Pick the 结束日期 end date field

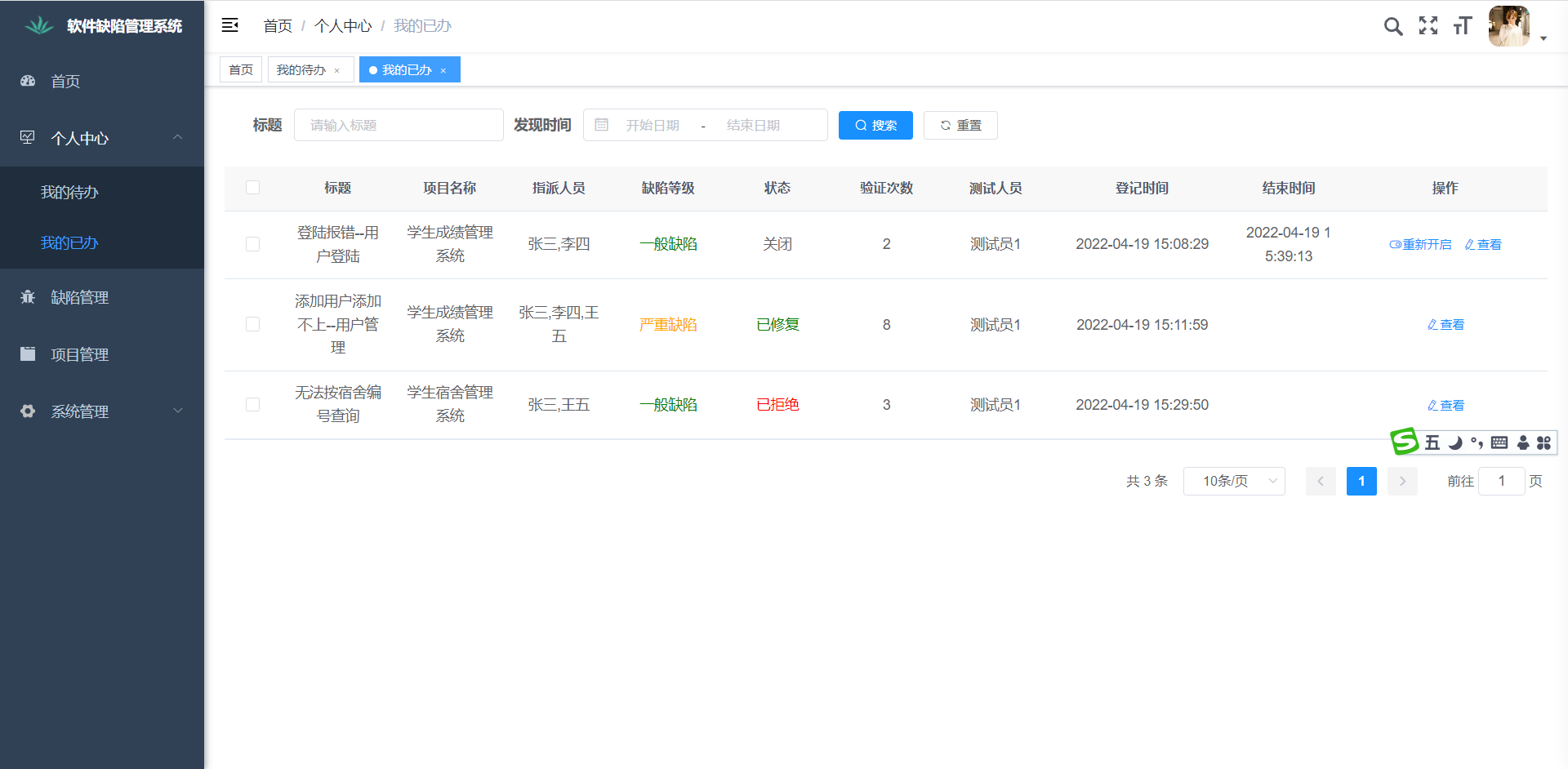click(753, 125)
